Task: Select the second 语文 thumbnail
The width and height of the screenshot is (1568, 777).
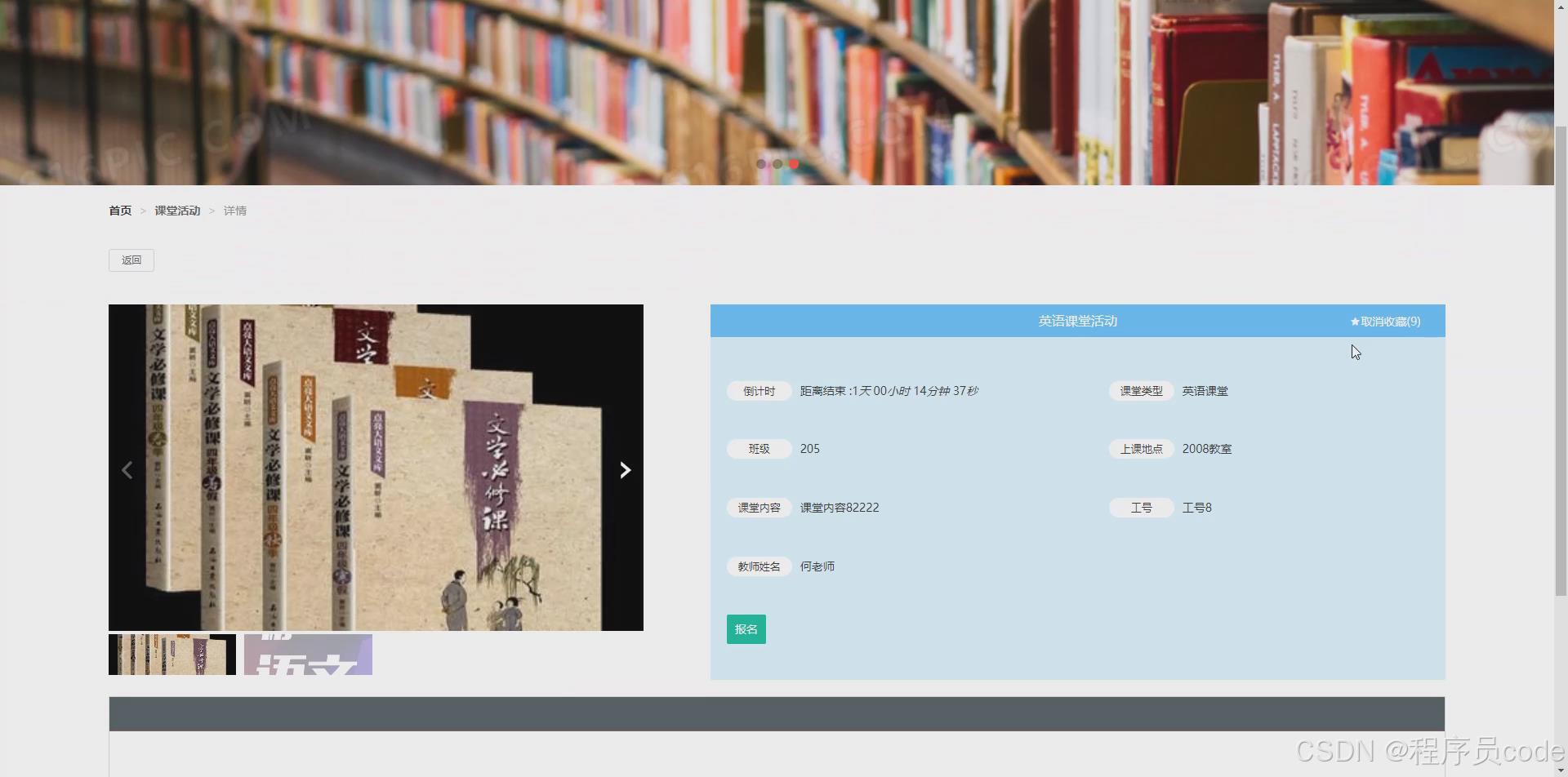Action: click(x=308, y=655)
